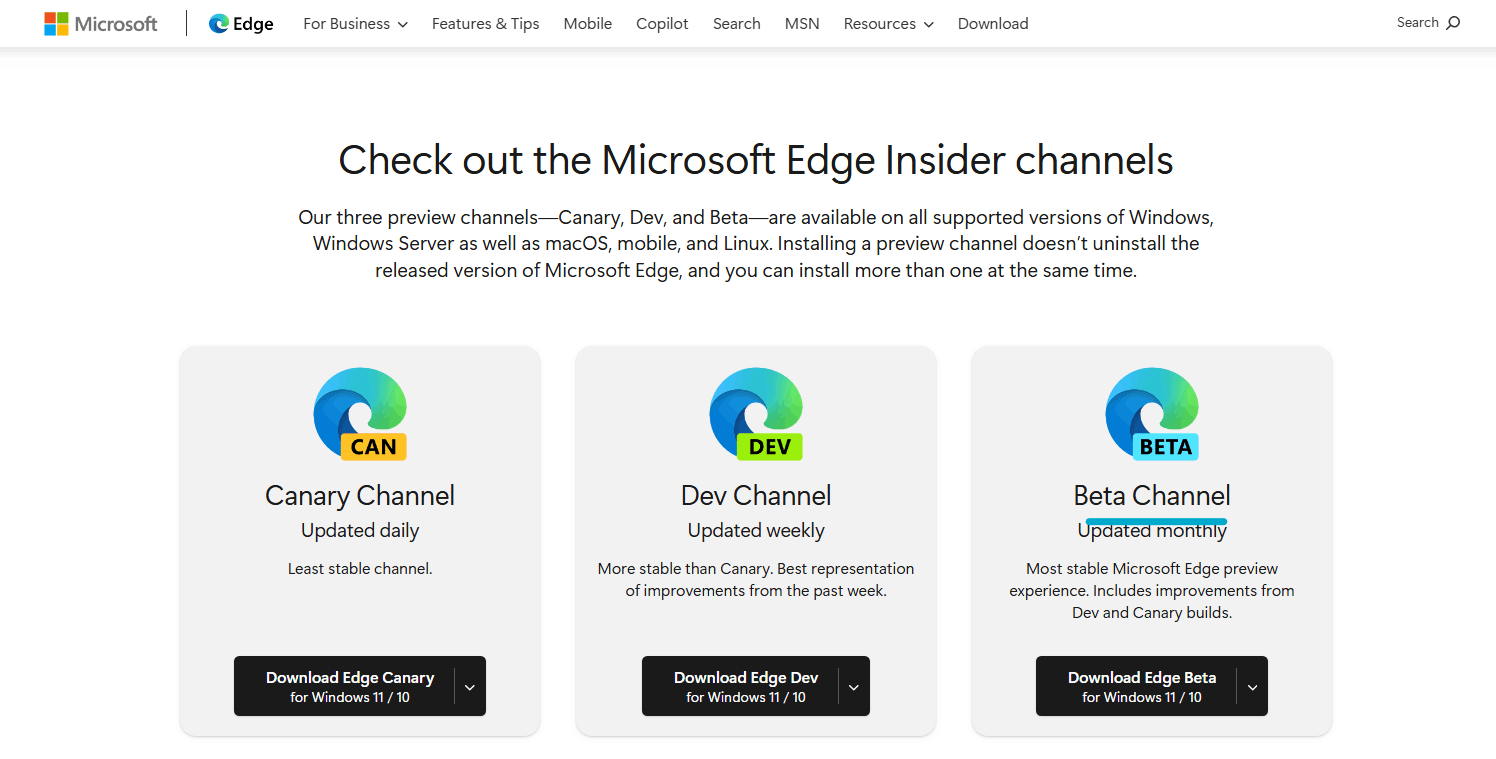Click the Download Edge Dev button
Viewport: 1496px width, 759px height.
[x=744, y=686]
